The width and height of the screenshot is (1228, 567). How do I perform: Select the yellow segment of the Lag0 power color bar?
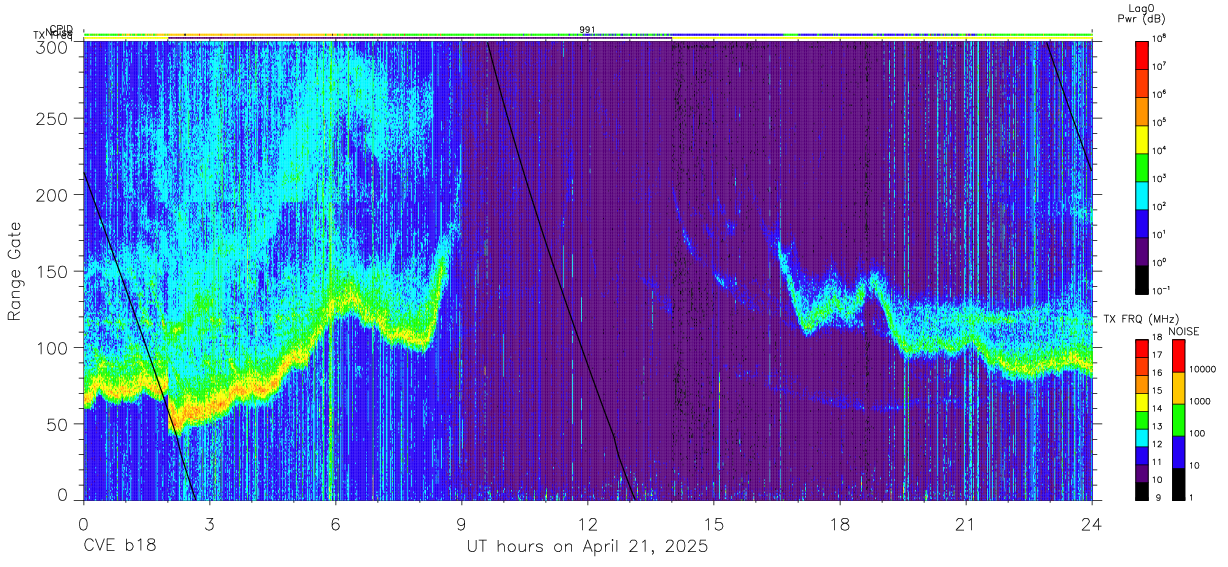pos(1143,138)
